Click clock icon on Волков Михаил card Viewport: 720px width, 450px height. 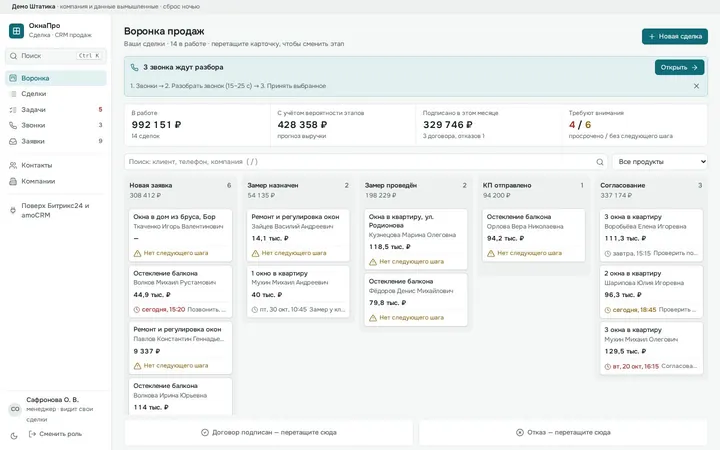click(136, 310)
